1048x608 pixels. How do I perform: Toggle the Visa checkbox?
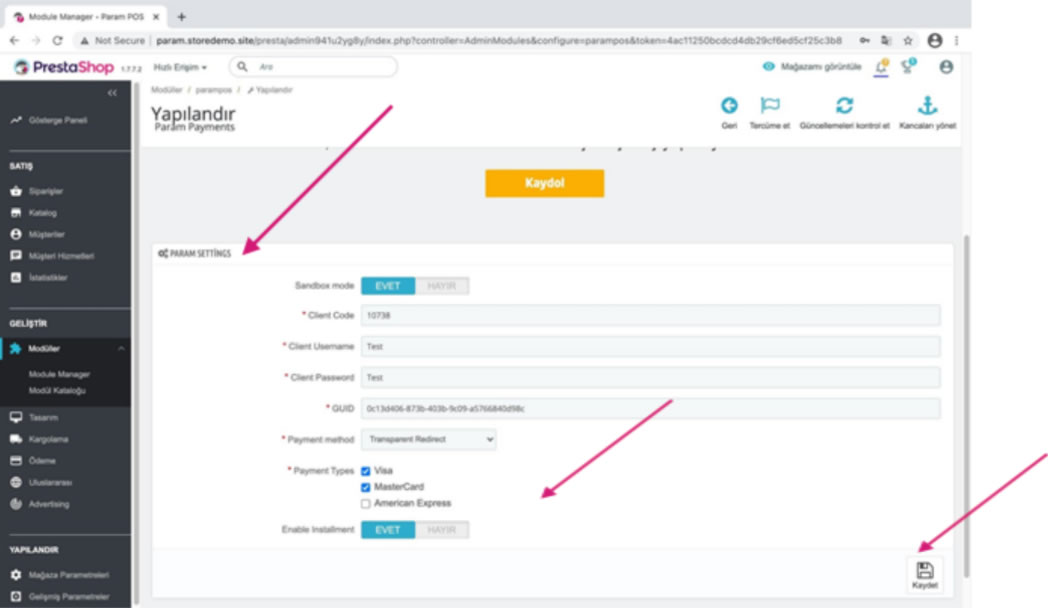tap(366, 471)
